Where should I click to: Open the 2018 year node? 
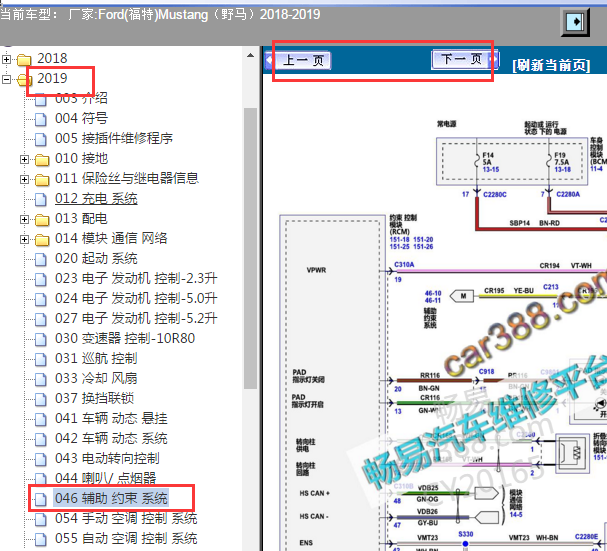click(52, 58)
